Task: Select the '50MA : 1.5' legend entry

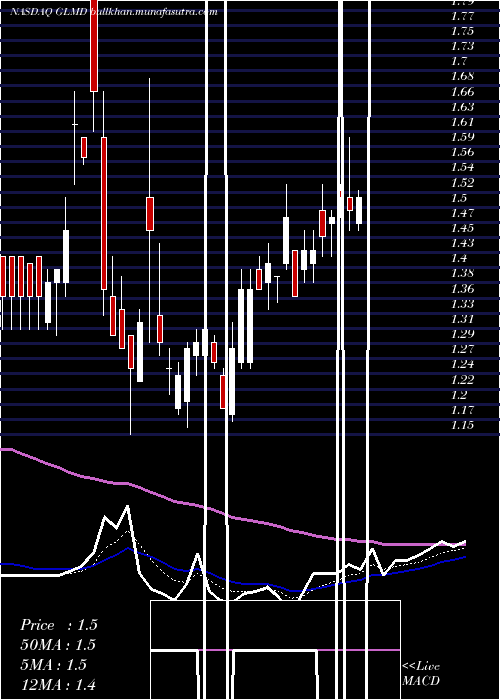Action: tap(58, 645)
